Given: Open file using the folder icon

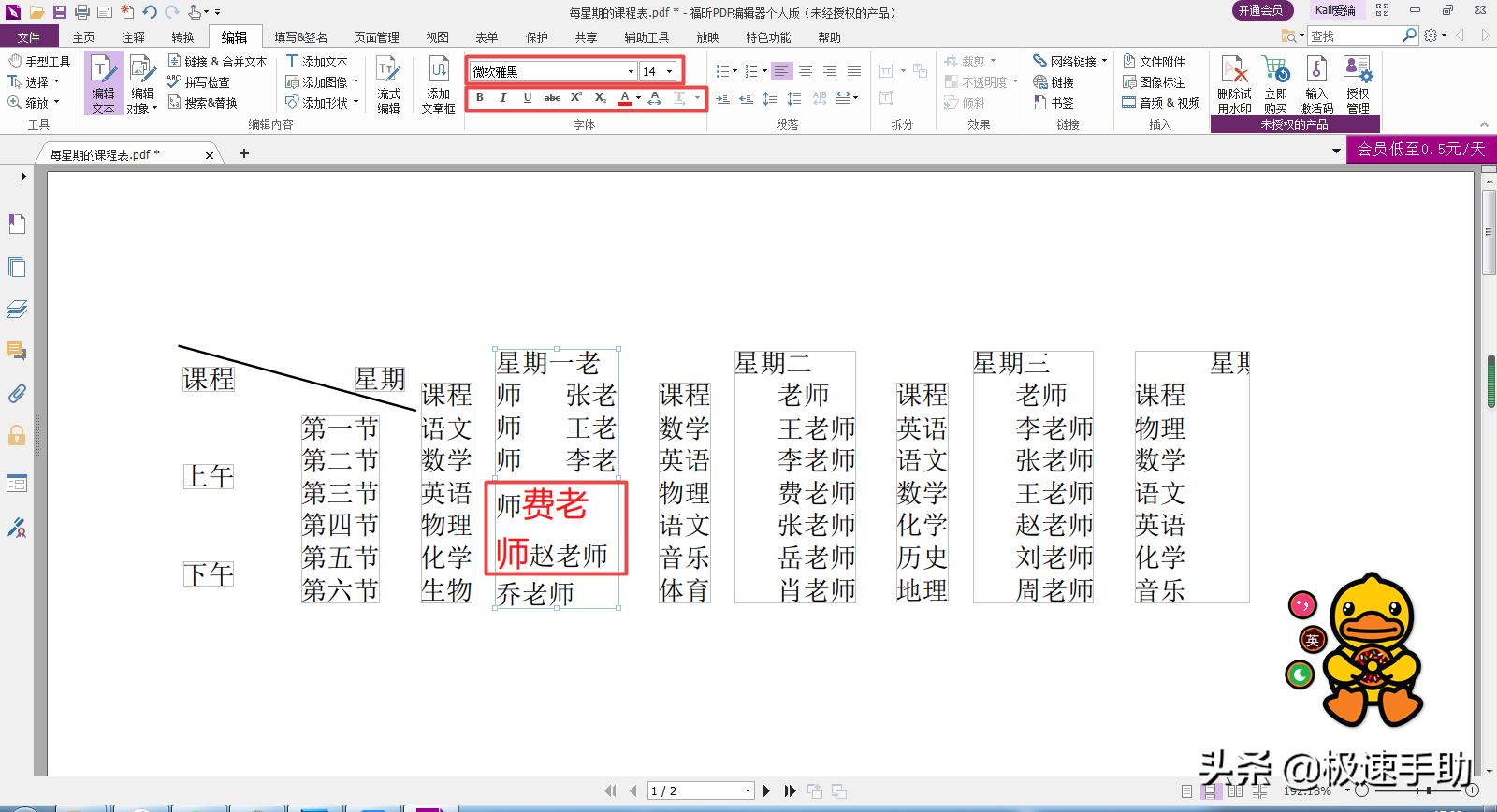Looking at the screenshot, I should [37, 12].
